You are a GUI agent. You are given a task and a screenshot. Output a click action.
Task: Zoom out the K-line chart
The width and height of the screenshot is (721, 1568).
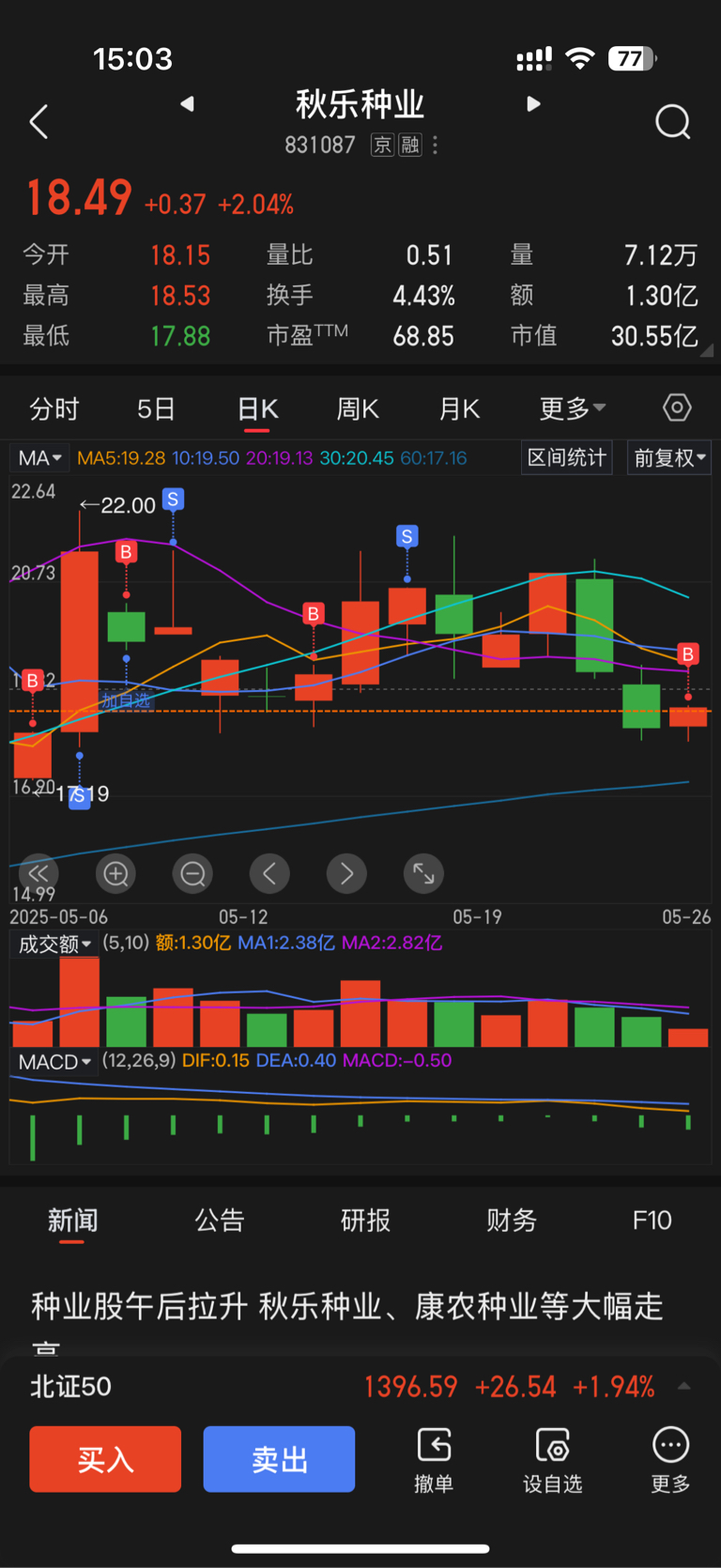pos(192,874)
